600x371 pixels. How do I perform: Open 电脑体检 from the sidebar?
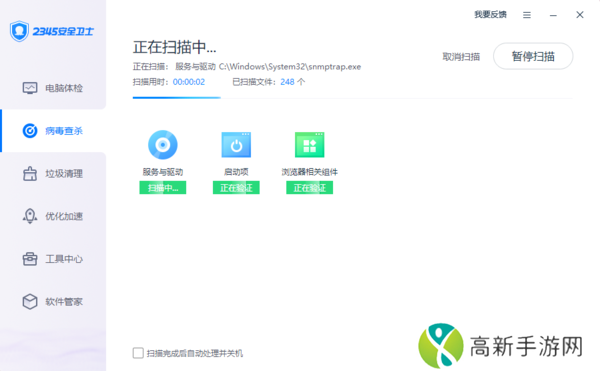click(x=53, y=88)
